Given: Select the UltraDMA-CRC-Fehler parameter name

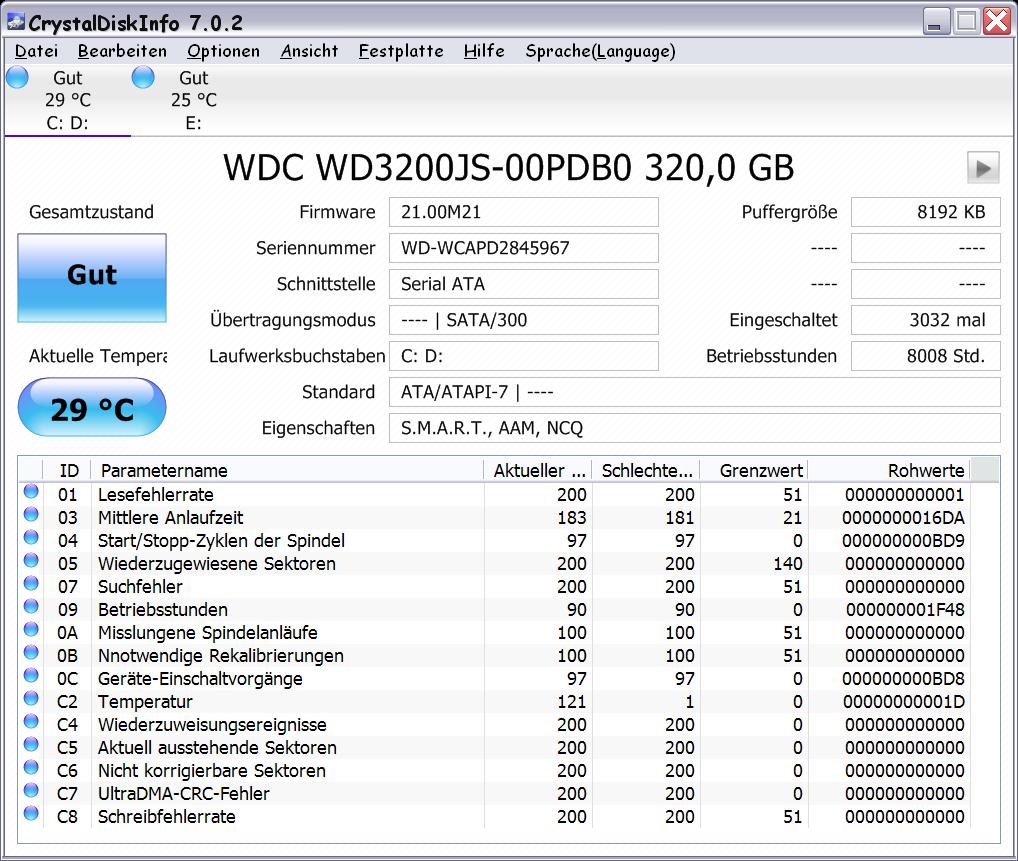Looking at the screenshot, I should [184, 793].
